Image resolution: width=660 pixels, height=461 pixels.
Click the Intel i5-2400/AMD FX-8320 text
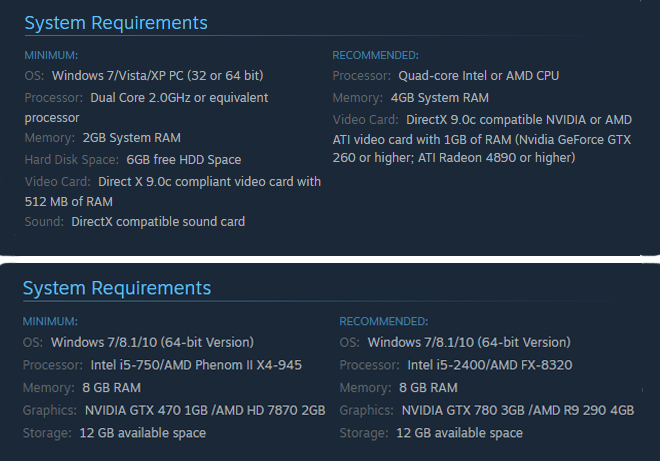pyautogui.click(x=490, y=365)
